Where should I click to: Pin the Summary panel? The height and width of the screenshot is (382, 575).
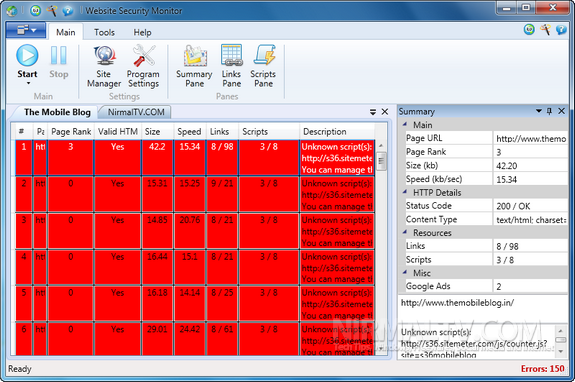click(549, 111)
